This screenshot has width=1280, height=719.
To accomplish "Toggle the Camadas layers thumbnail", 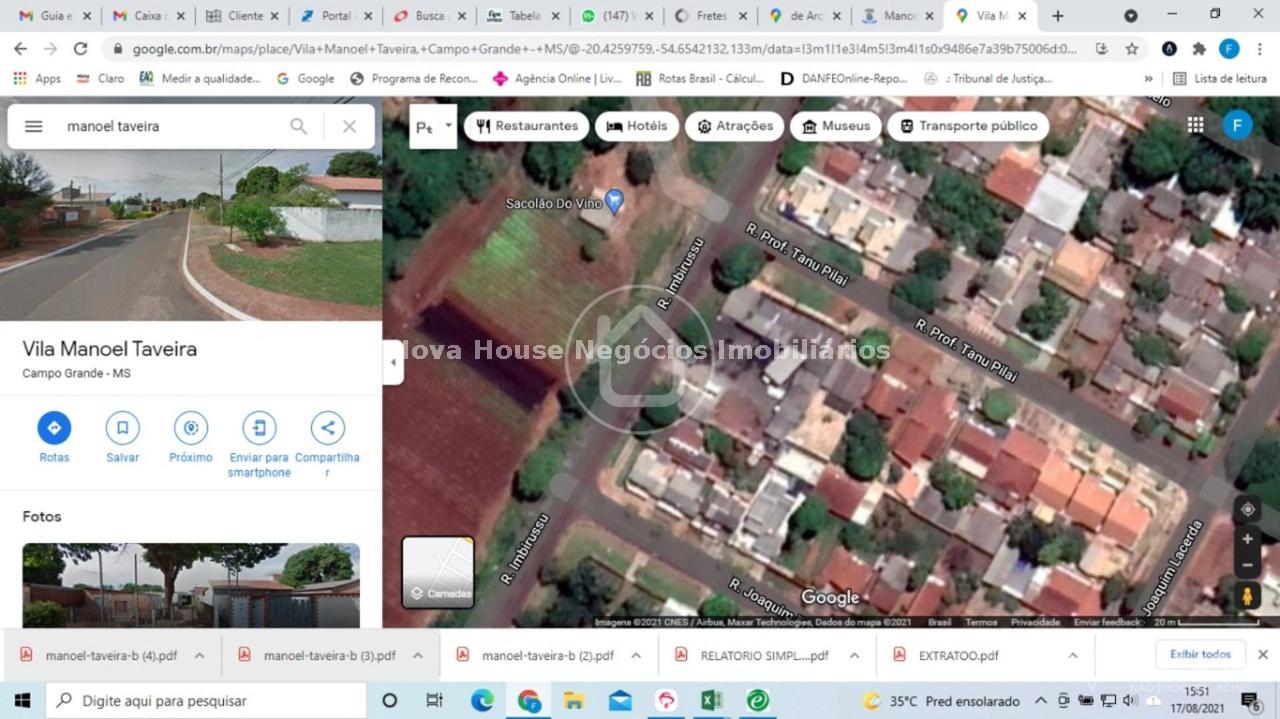I will coord(438,572).
